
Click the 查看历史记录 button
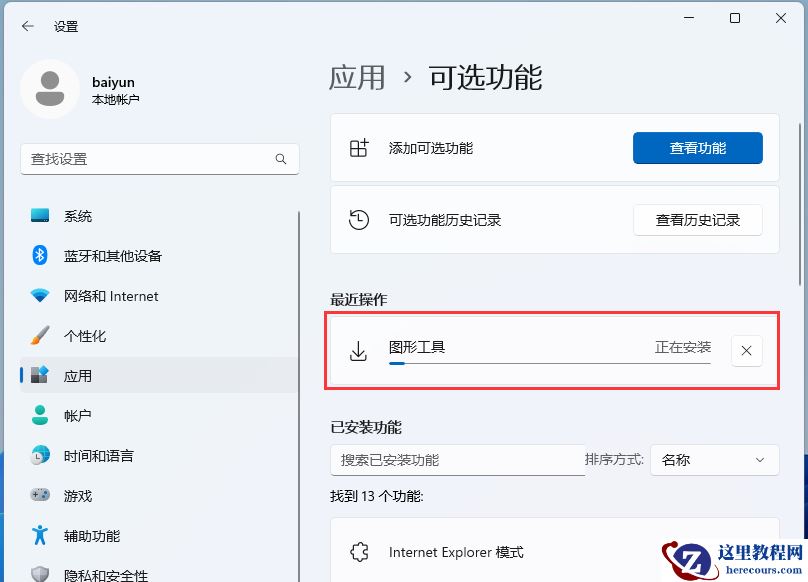coord(697,219)
